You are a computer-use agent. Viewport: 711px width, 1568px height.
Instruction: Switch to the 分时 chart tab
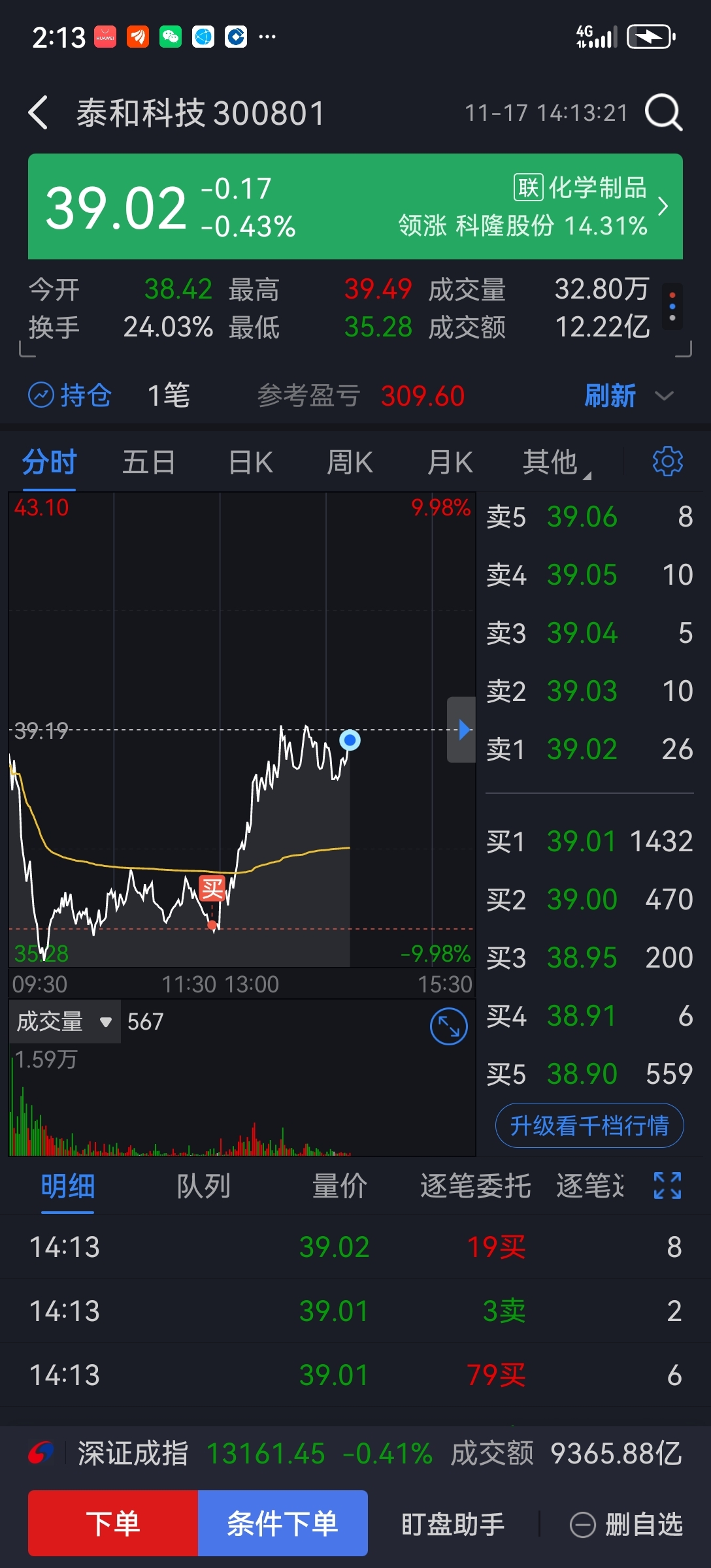pyautogui.click(x=50, y=463)
